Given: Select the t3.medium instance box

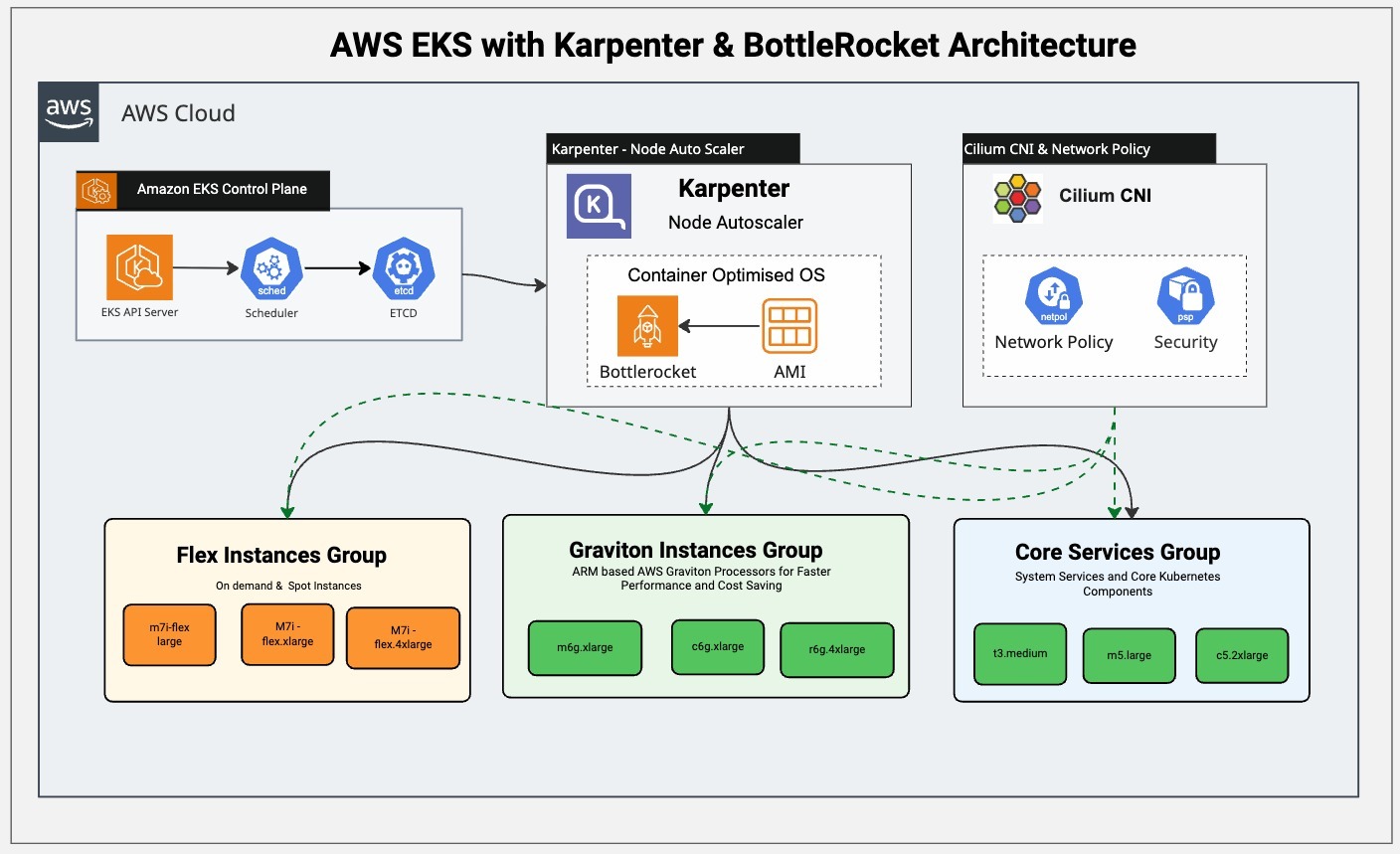Looking at the screenshot, I should [1020, 654].
